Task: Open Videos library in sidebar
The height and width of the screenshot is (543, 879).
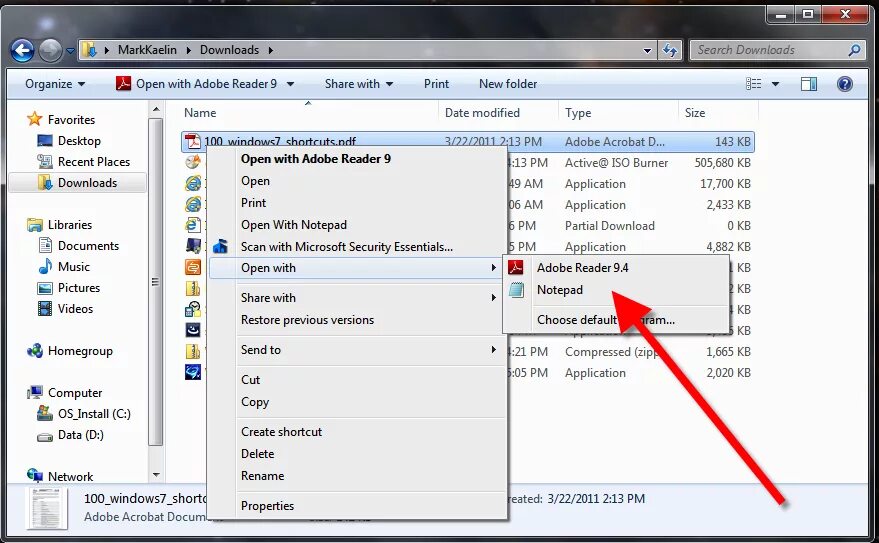Action: 75,309
